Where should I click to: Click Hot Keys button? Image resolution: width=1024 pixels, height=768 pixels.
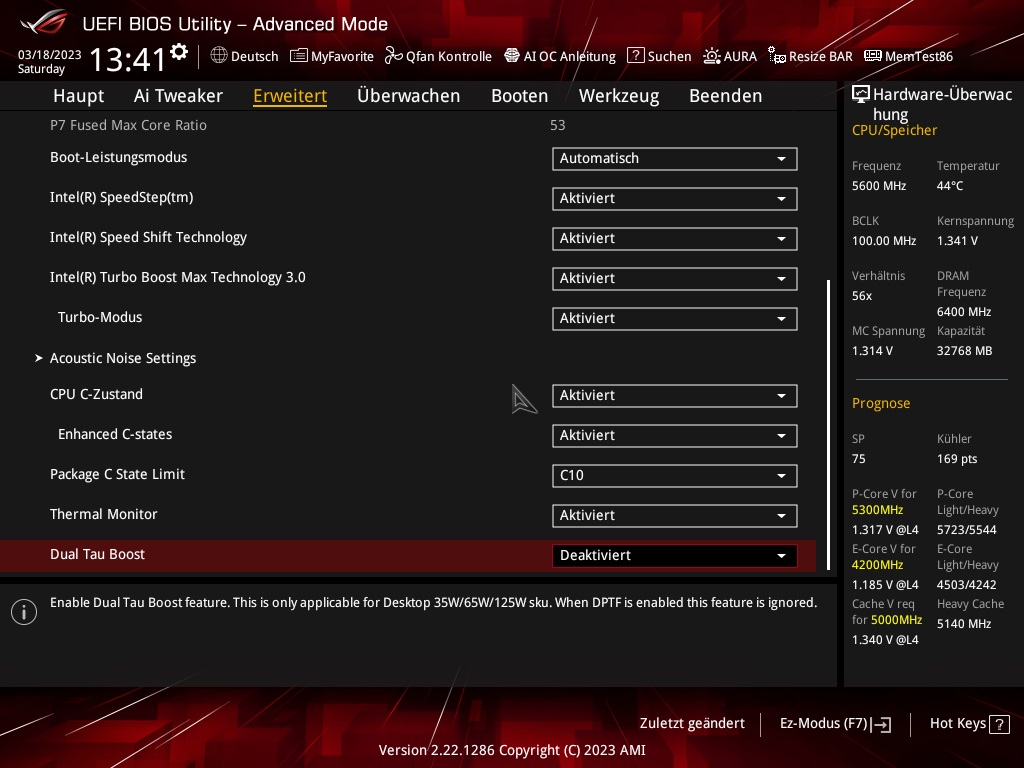coord(969,724)
